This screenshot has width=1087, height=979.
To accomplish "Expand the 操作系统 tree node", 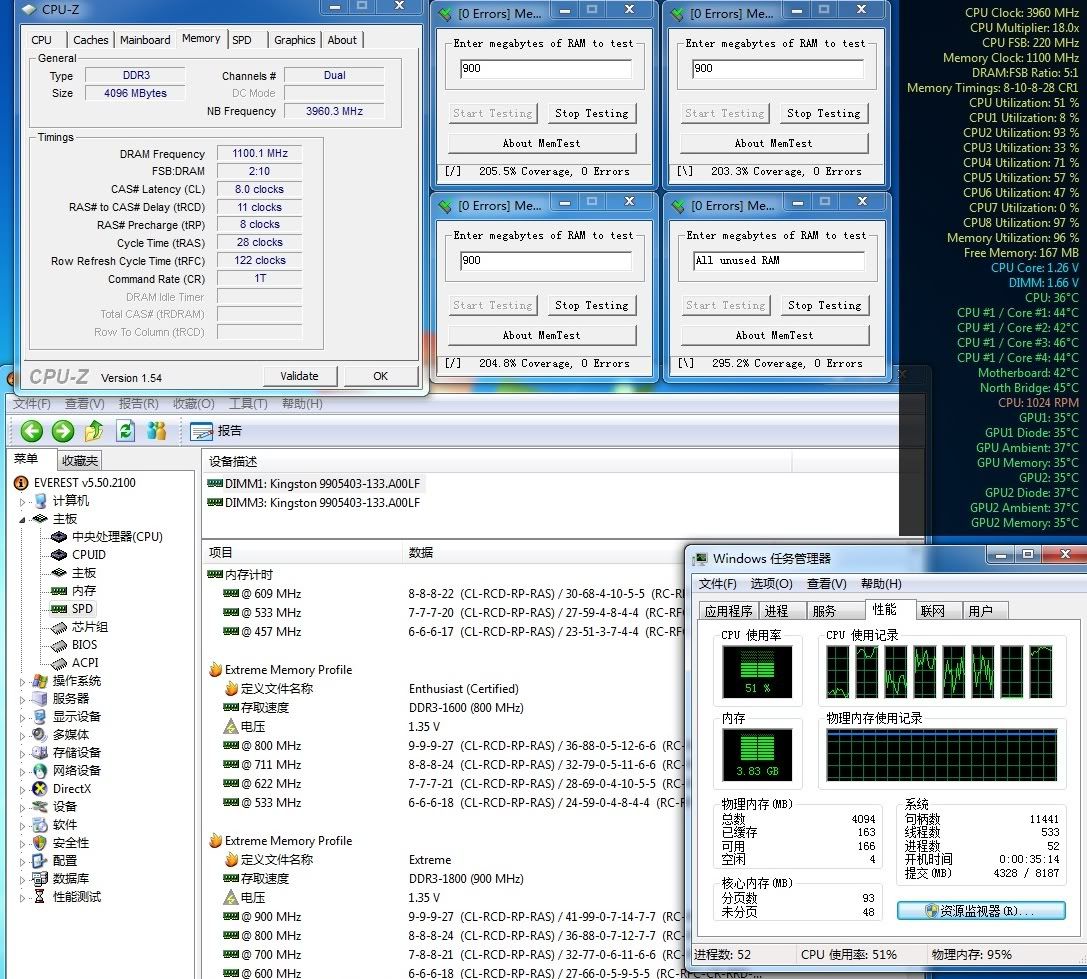I will 24,681.
